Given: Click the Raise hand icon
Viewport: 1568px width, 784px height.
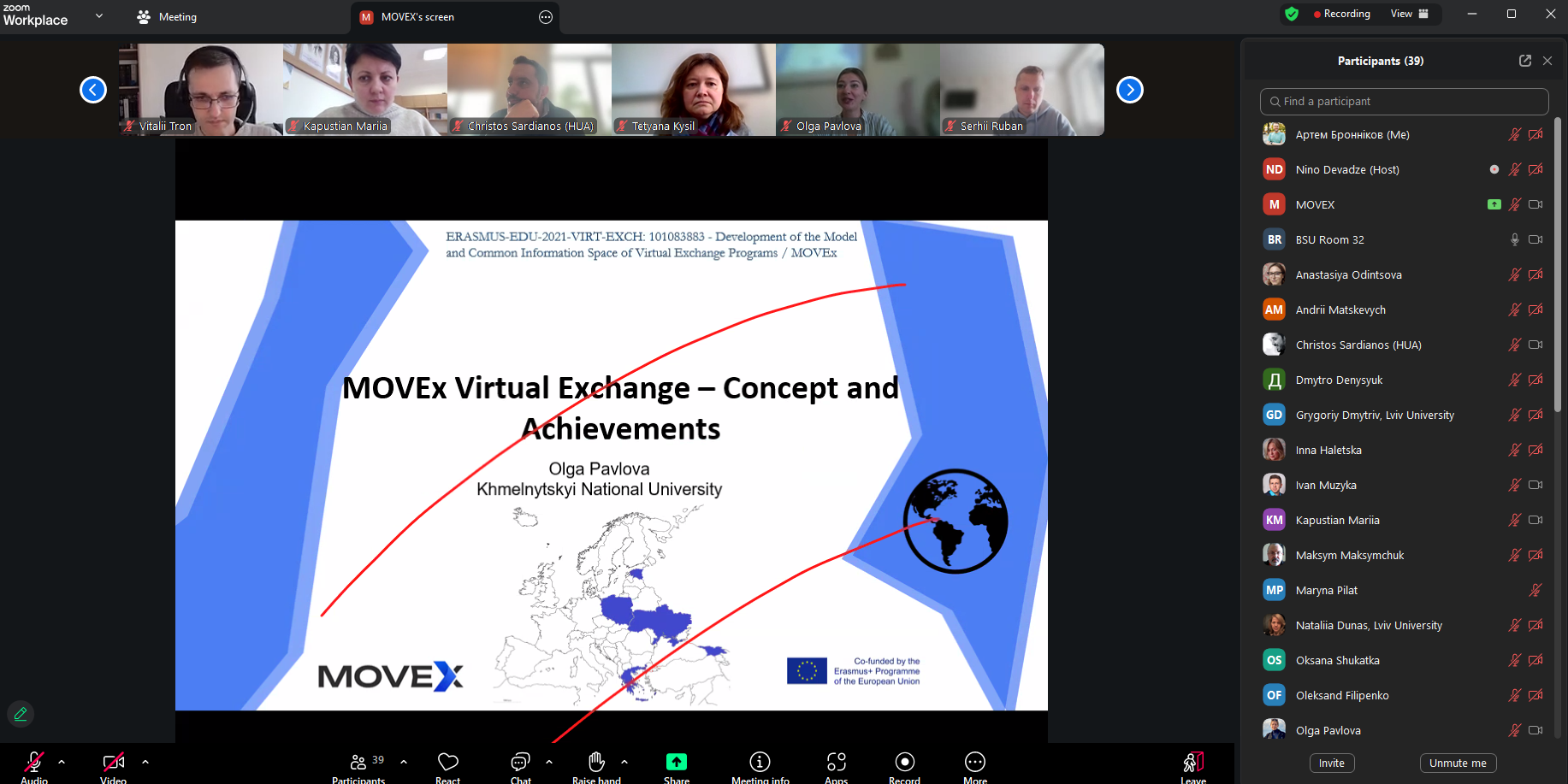Looking at the screenshot, I should point(596,762).
